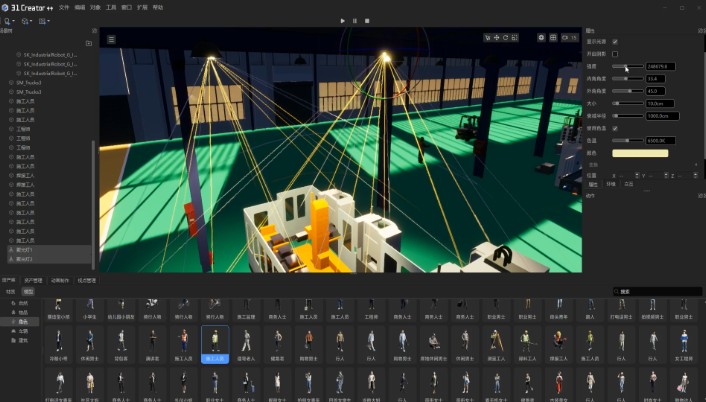Click the add folder icon in outliner
The width and height of the screenshot is (706, 402).
[90, 44]
